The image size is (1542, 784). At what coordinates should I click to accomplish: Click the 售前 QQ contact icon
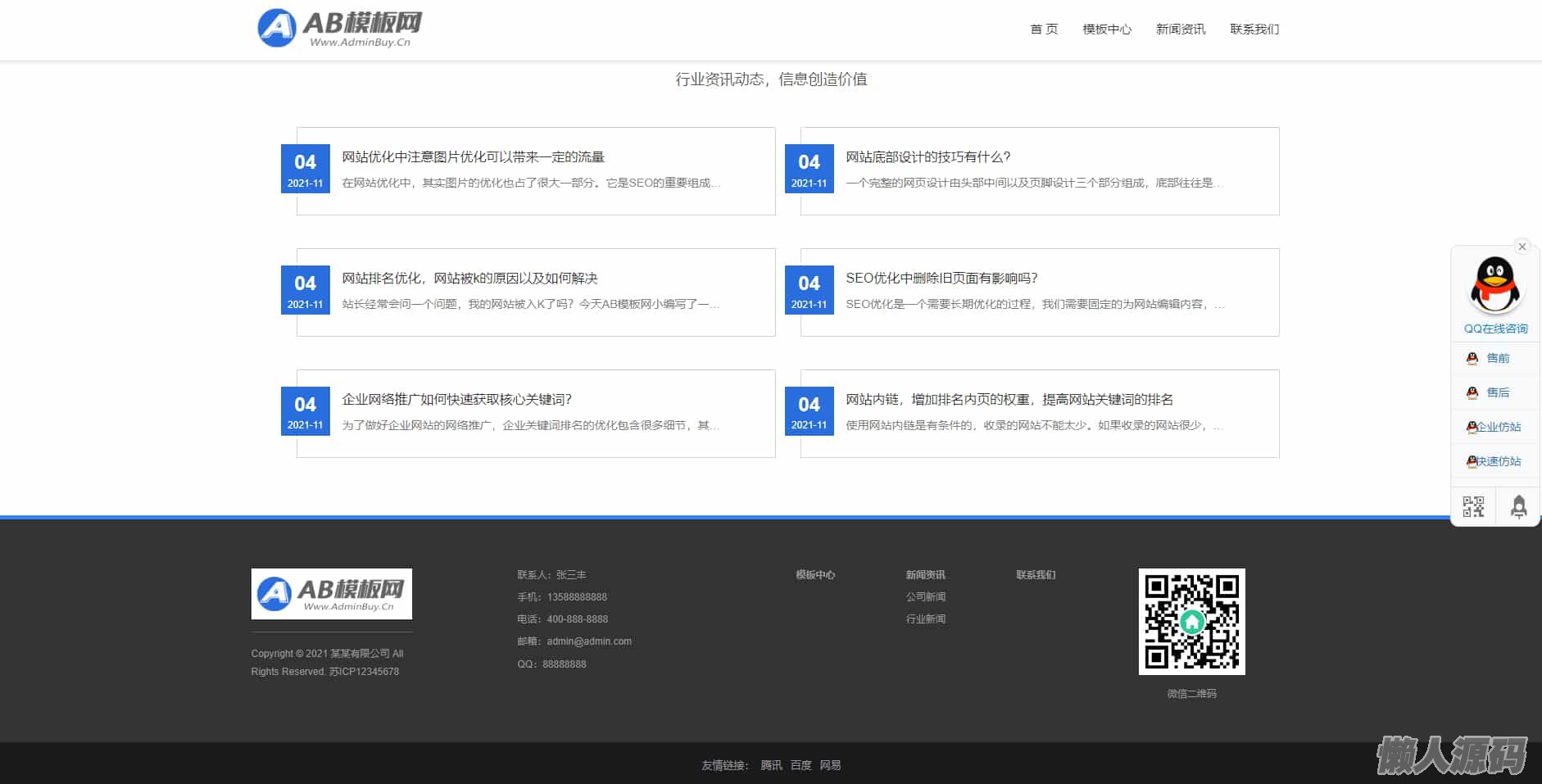coord(1472,358)
